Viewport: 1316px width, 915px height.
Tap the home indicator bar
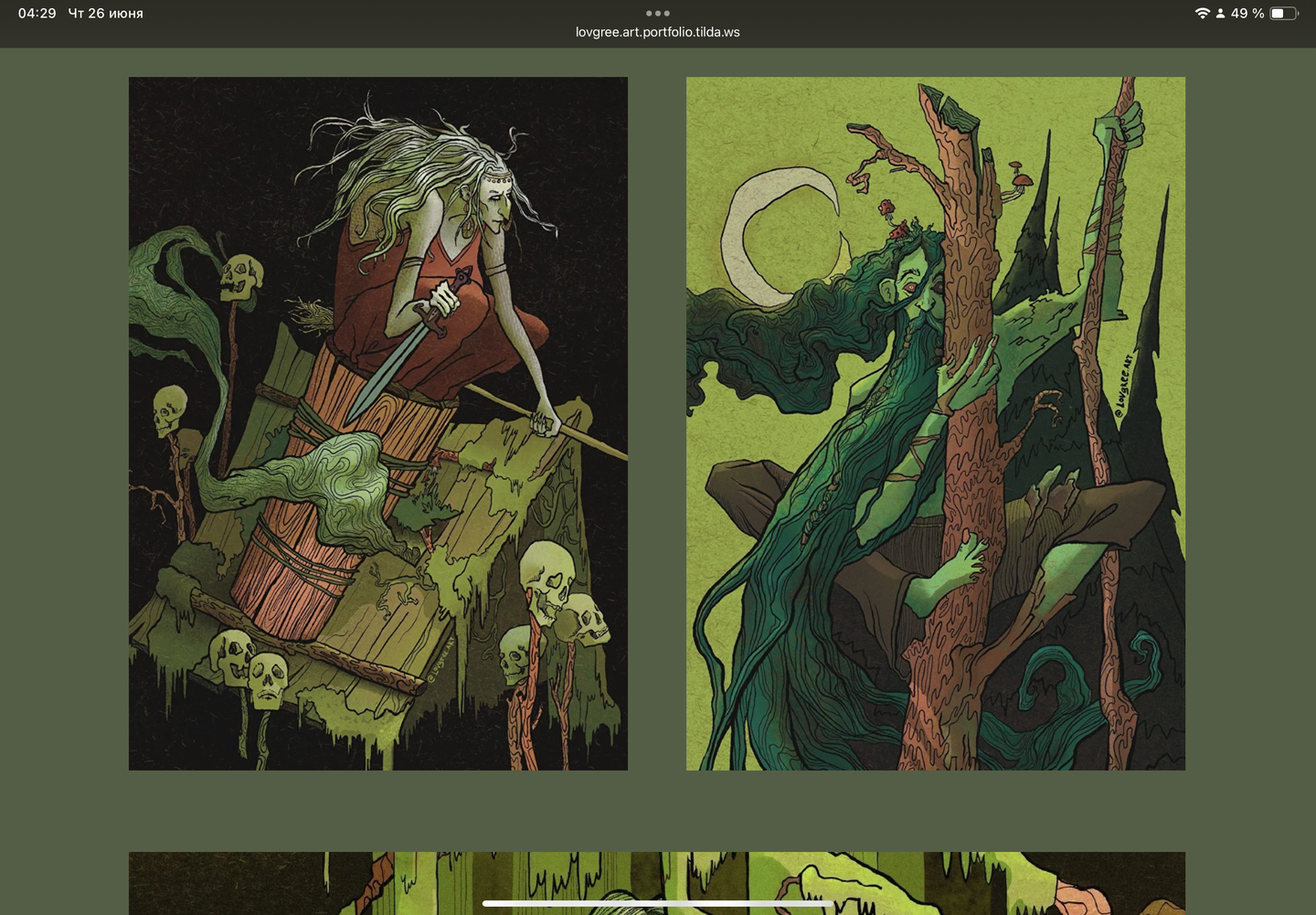pyautogui.click(x=658, y=903)
